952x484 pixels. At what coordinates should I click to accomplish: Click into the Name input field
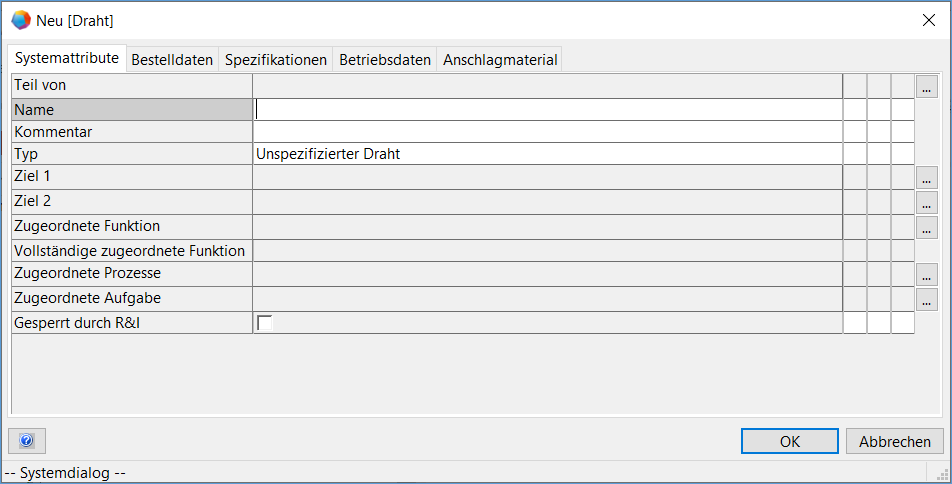547,109
